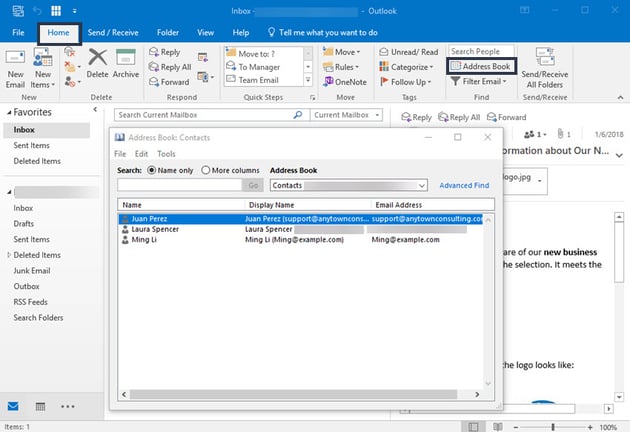
Task: Open the Address Book from the ribbon
Action: (481, 66)
